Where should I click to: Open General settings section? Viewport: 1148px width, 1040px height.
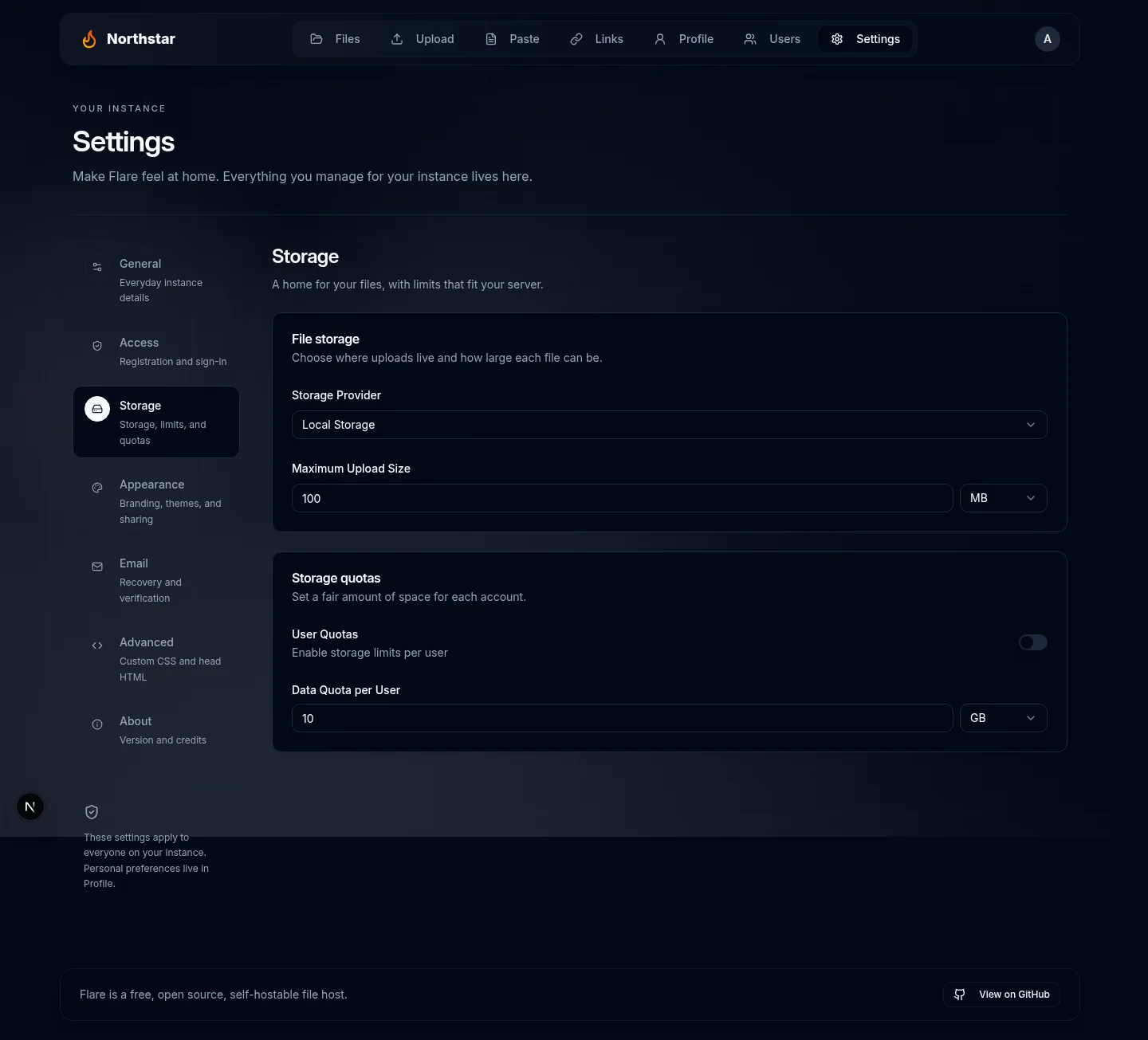point(156,280)
